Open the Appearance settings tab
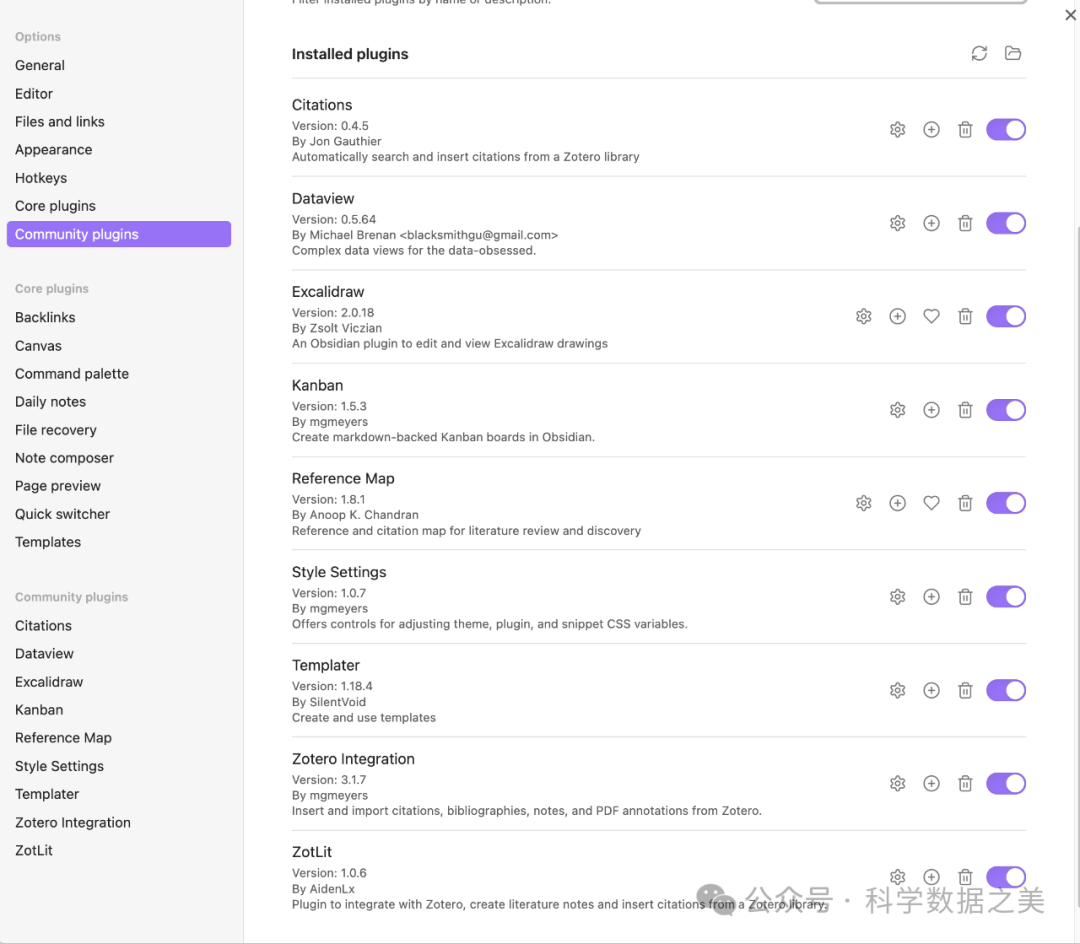Screen dimensions: 1080x944 click(x=54, y=150)
